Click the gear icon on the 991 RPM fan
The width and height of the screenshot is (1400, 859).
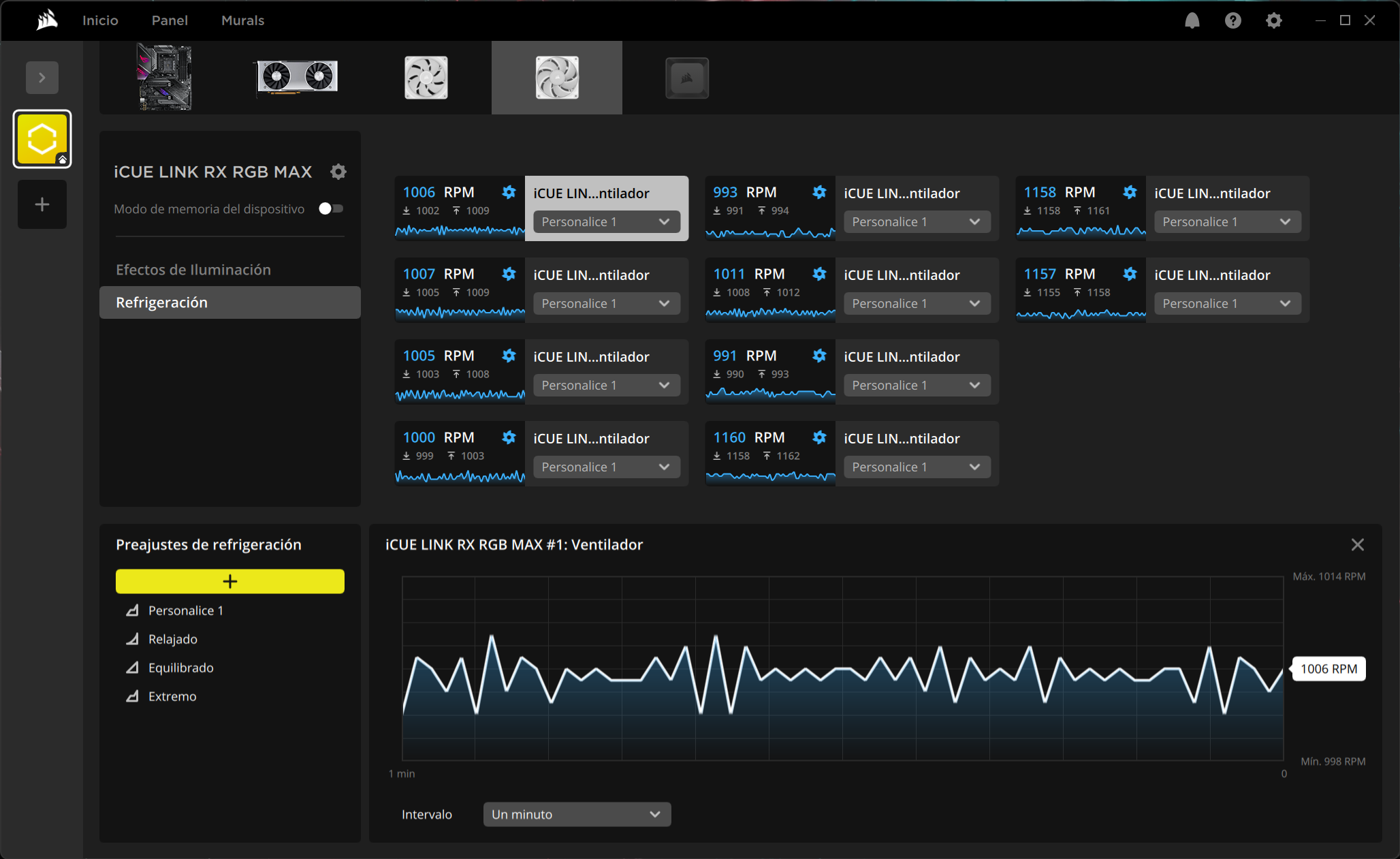tap(819, 356)
